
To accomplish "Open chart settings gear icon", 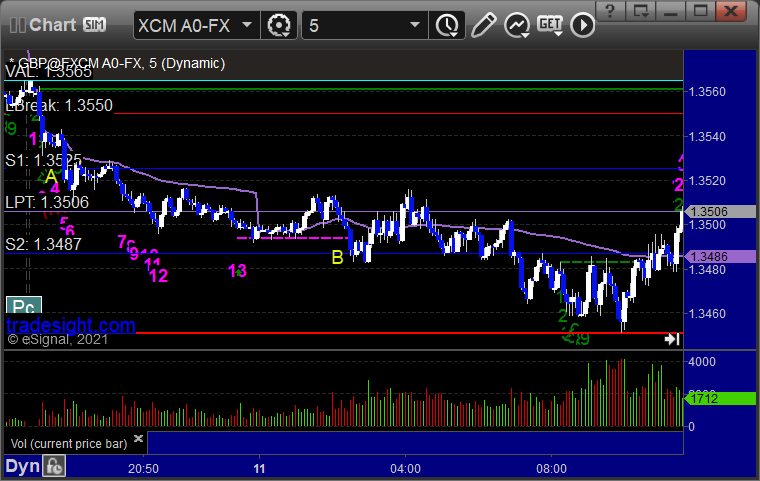I will pos(279,25).
